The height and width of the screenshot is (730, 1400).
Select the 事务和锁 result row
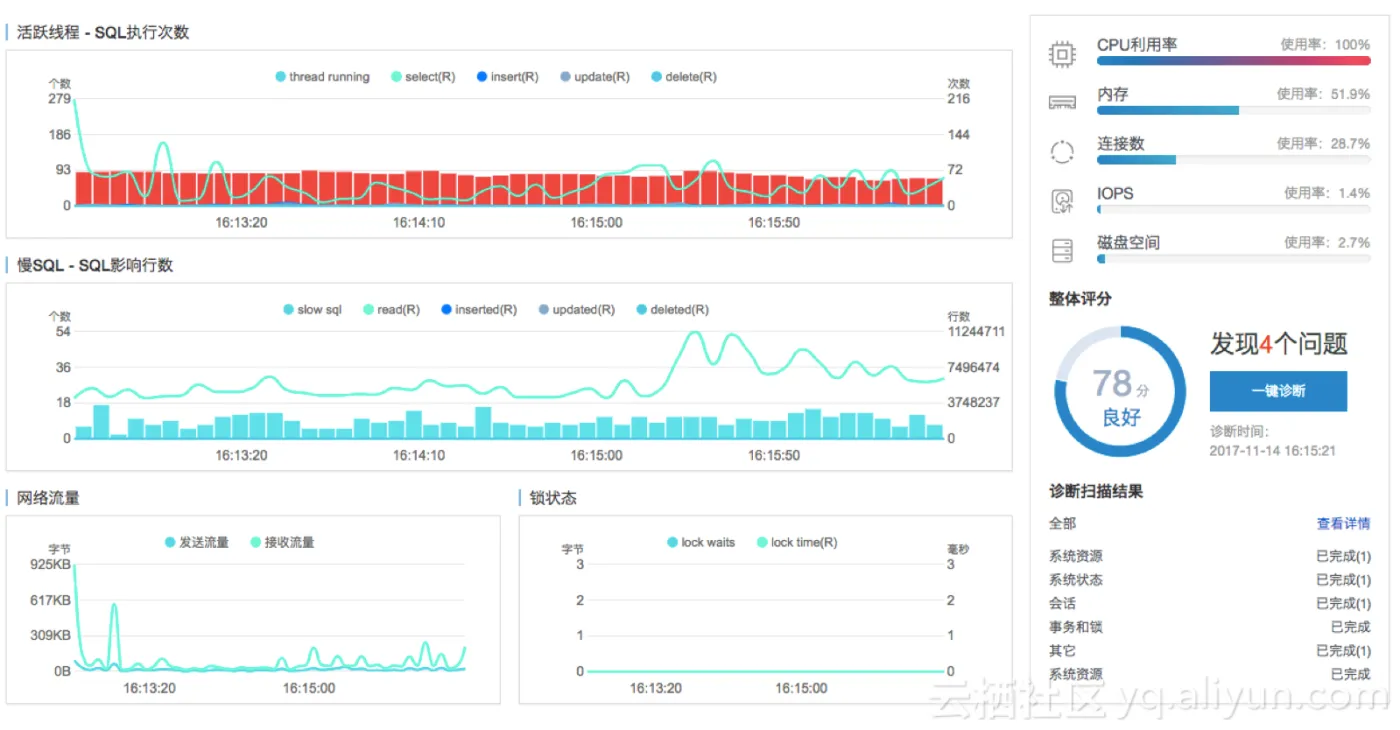pyautogui.click(x=1209, y=627)
